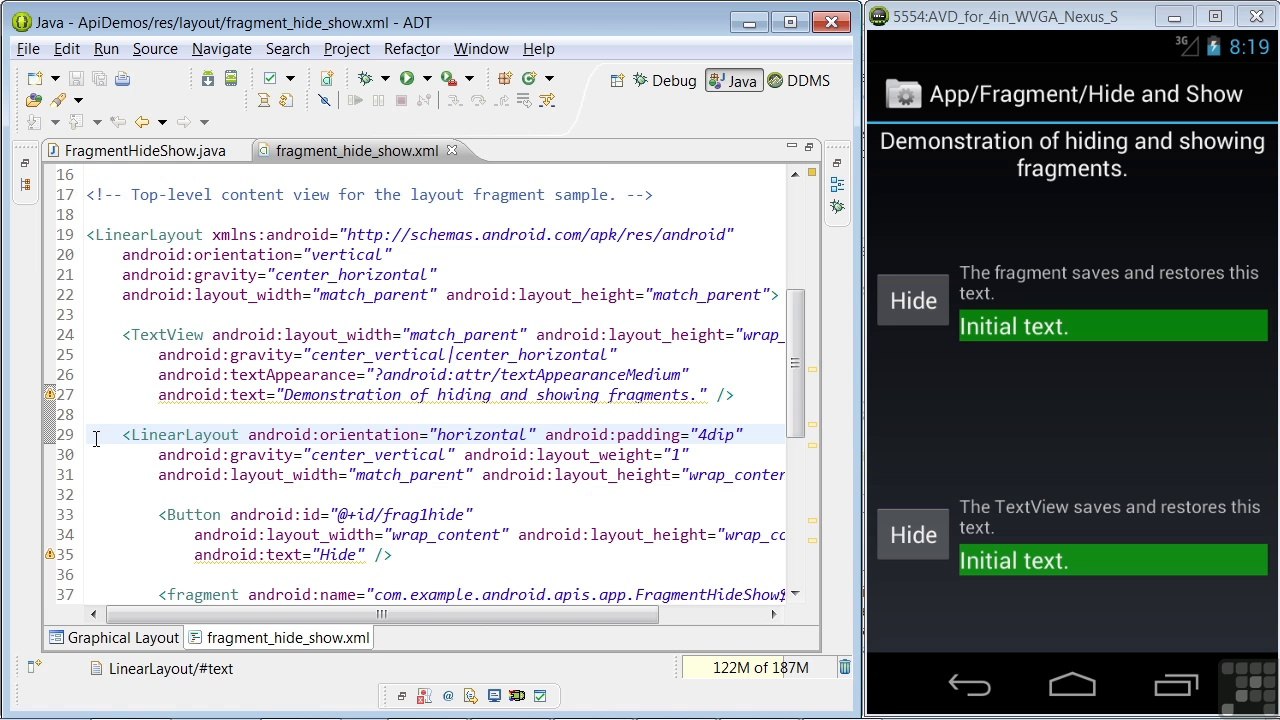Run Android Lint check icon
1280x720 pixels.
point(270,78)
